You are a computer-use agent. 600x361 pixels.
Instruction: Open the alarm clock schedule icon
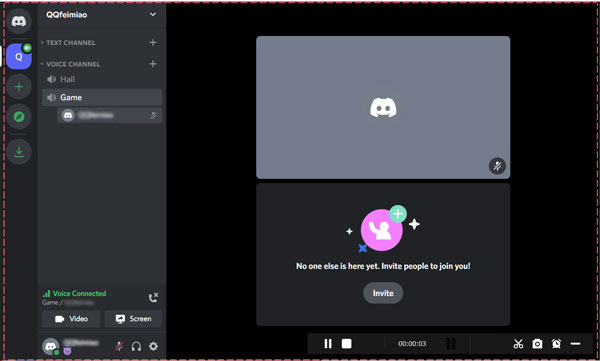556,344
